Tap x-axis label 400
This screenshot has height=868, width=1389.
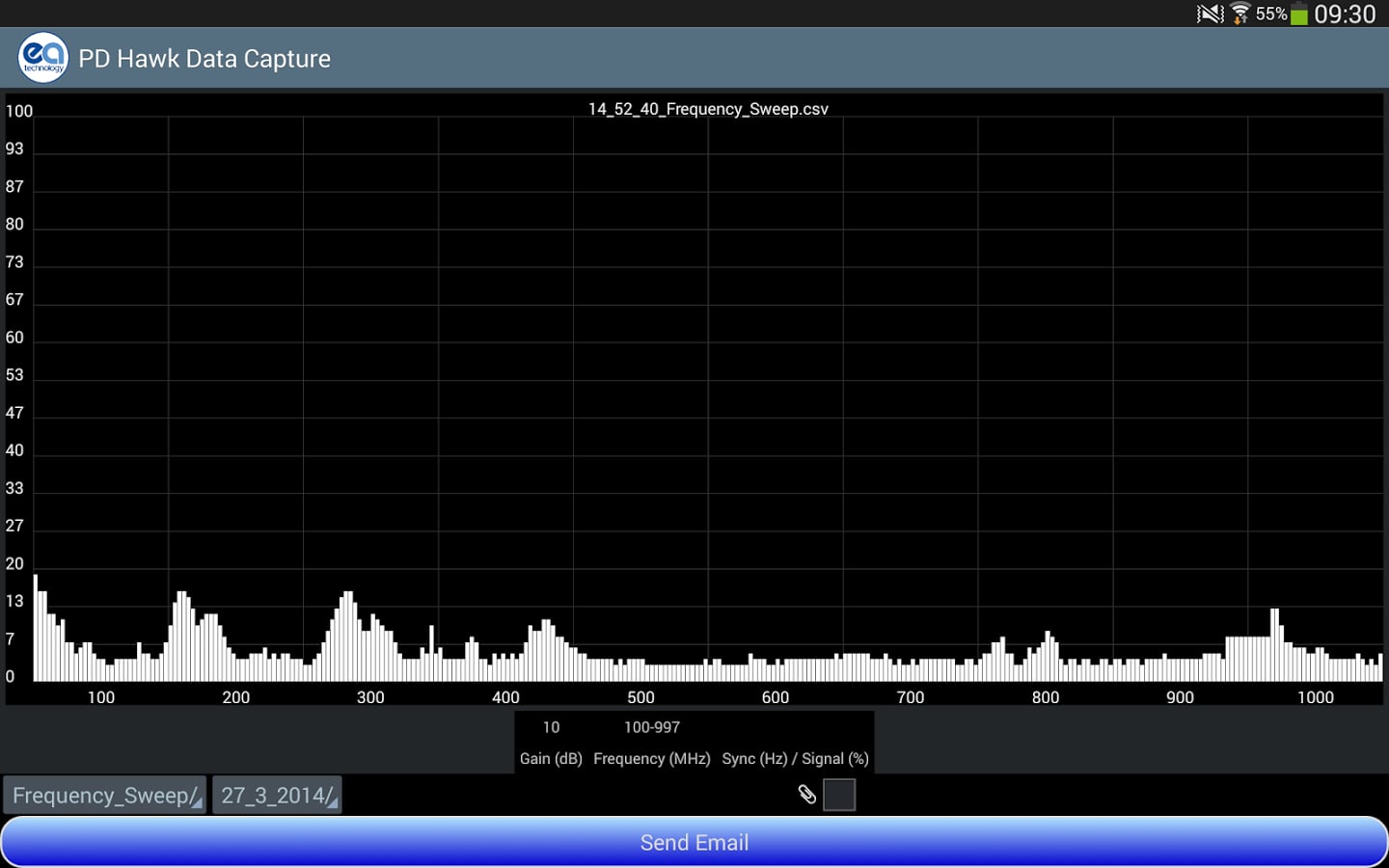505,697
